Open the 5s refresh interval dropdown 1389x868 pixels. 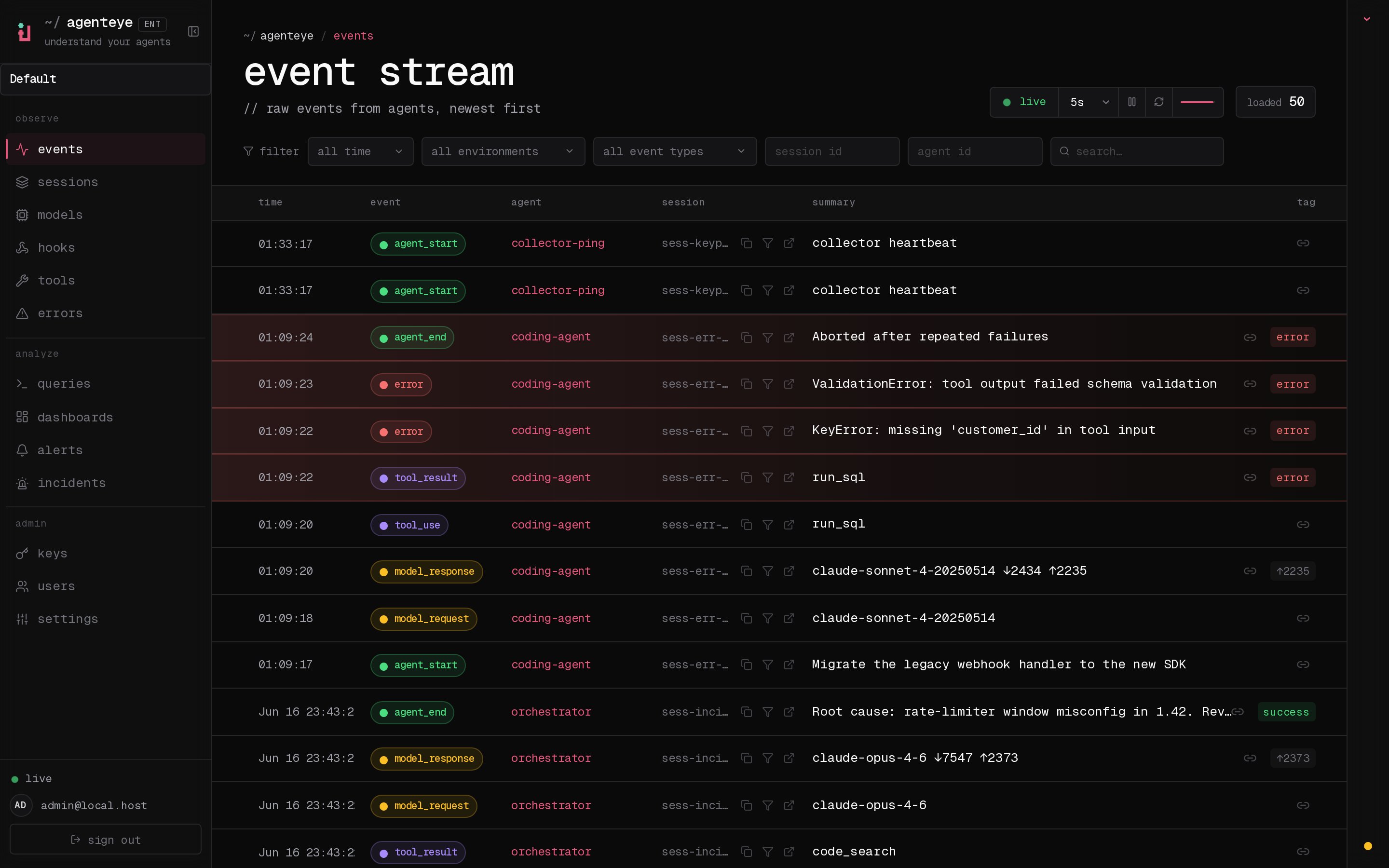click(1088, 102)
